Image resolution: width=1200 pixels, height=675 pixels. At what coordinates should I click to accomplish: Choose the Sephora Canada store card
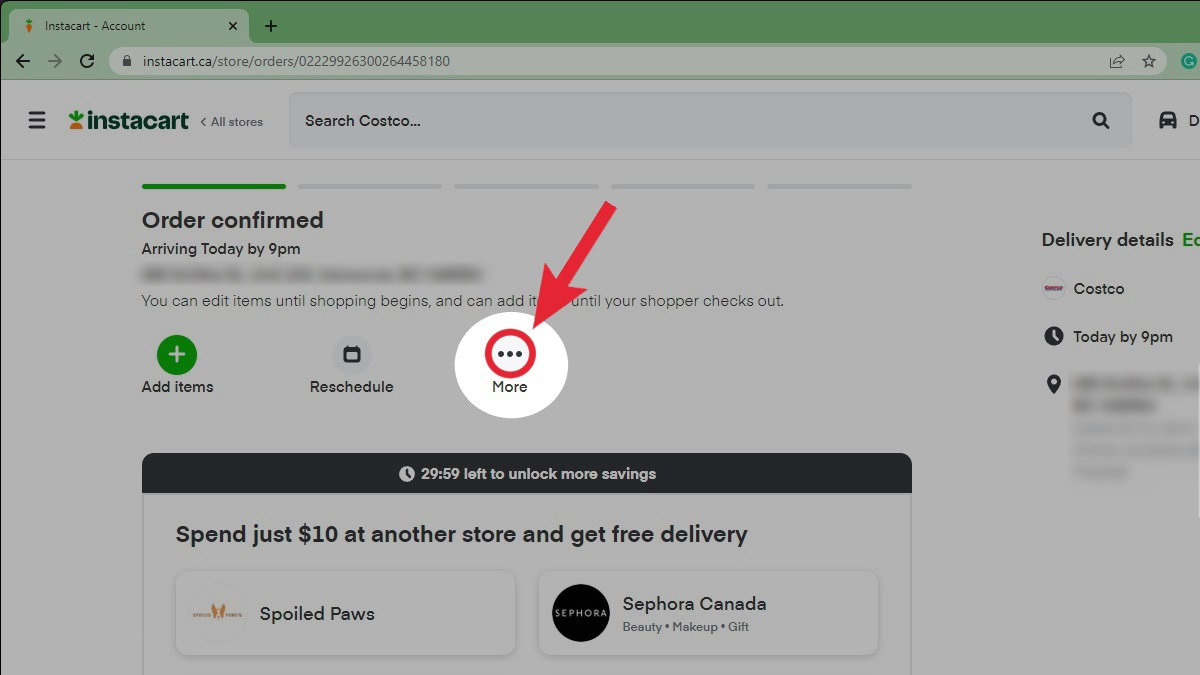[708, 613]
